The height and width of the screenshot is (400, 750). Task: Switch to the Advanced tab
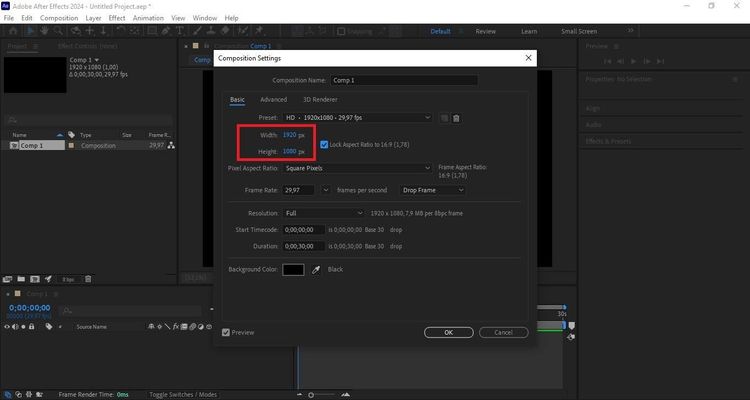click(x=273, y=99)
